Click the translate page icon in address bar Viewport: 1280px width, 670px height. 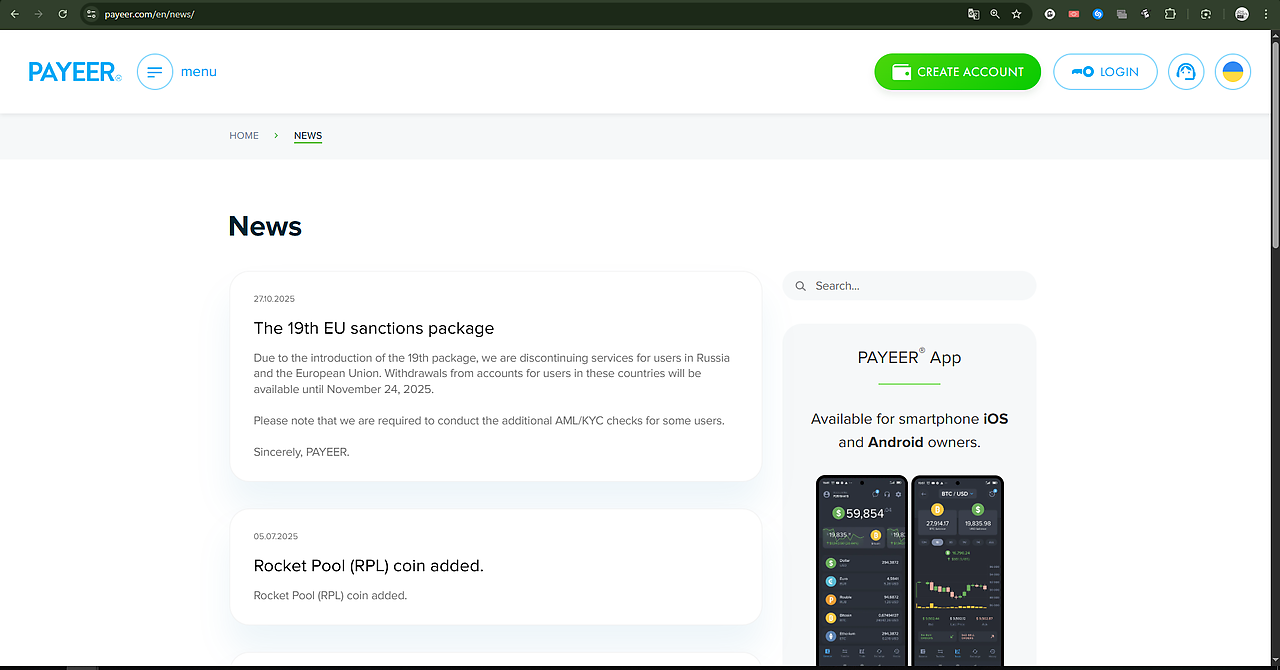(x=973, y=14)
